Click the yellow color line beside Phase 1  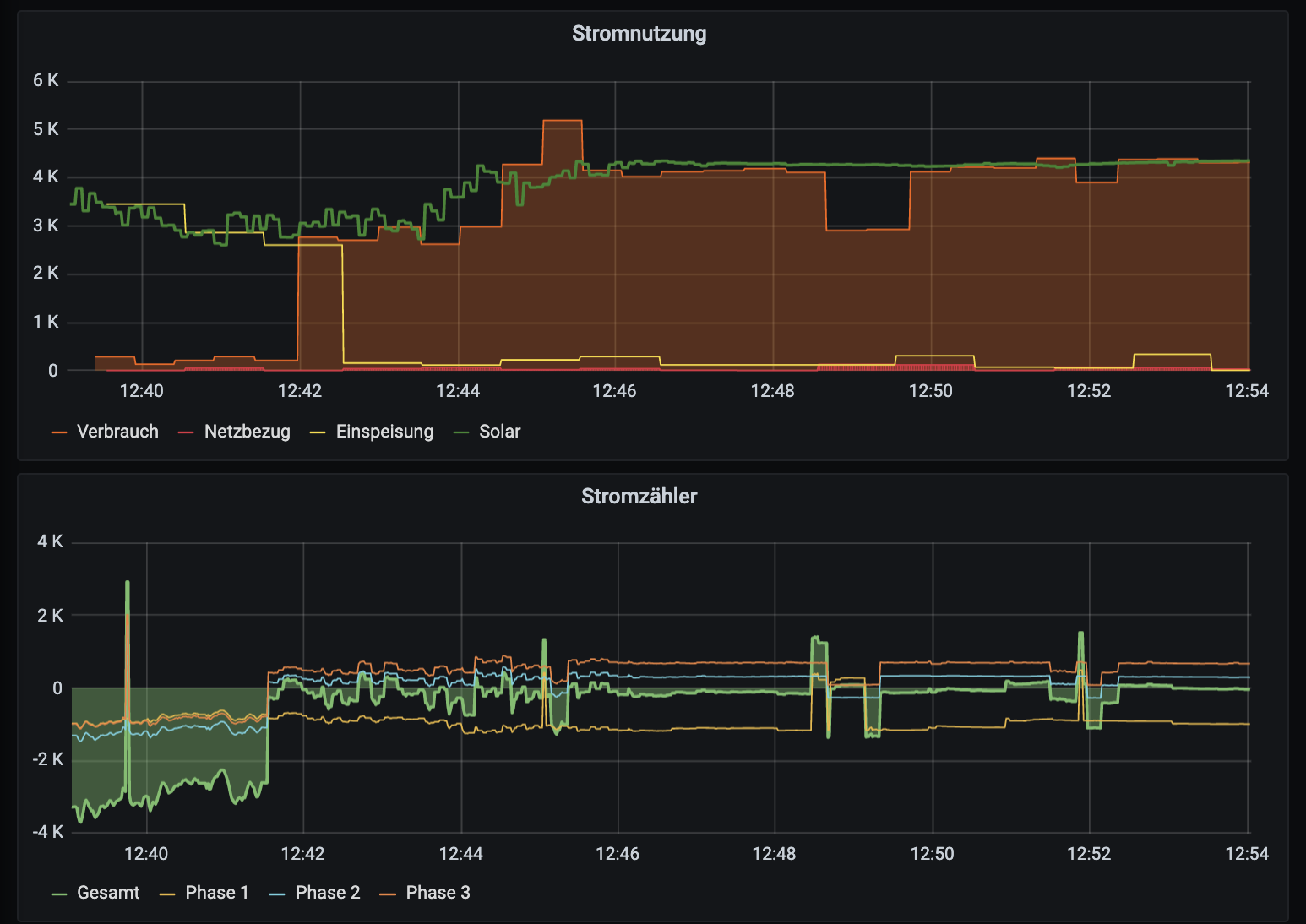[x=167, y=894]
